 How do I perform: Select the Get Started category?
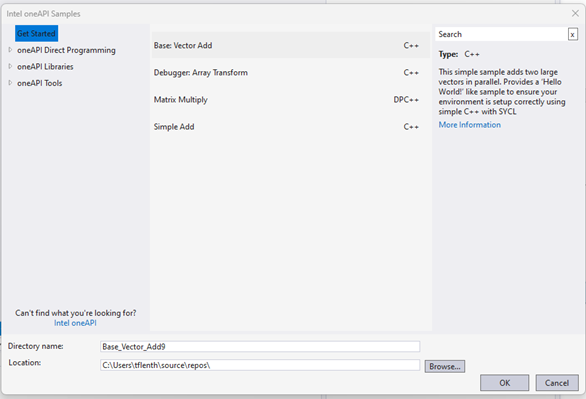tap(36, 34)
